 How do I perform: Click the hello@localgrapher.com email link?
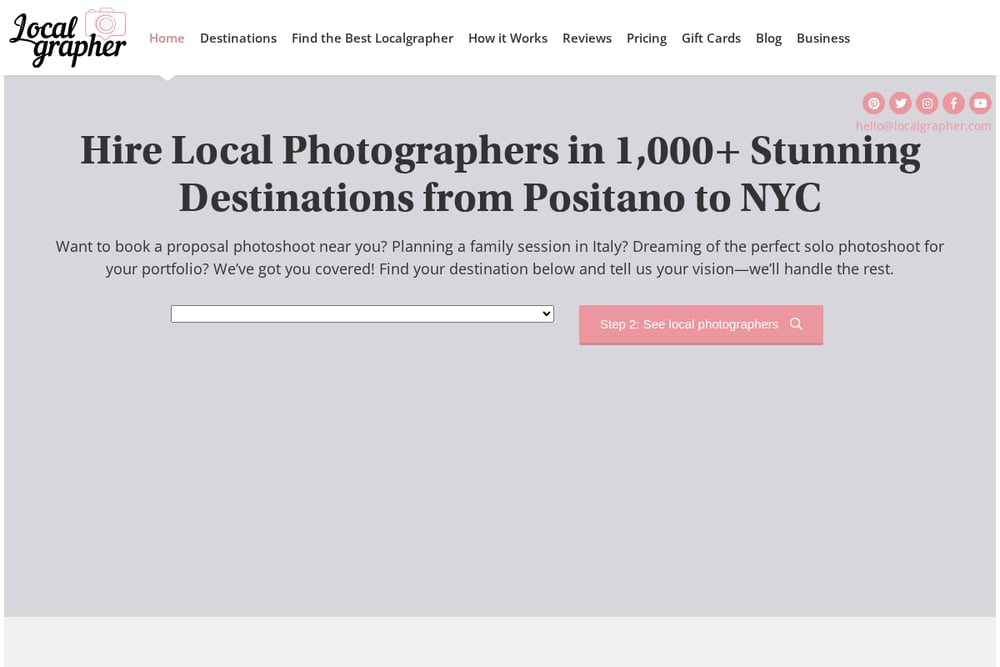click(923, 126)
